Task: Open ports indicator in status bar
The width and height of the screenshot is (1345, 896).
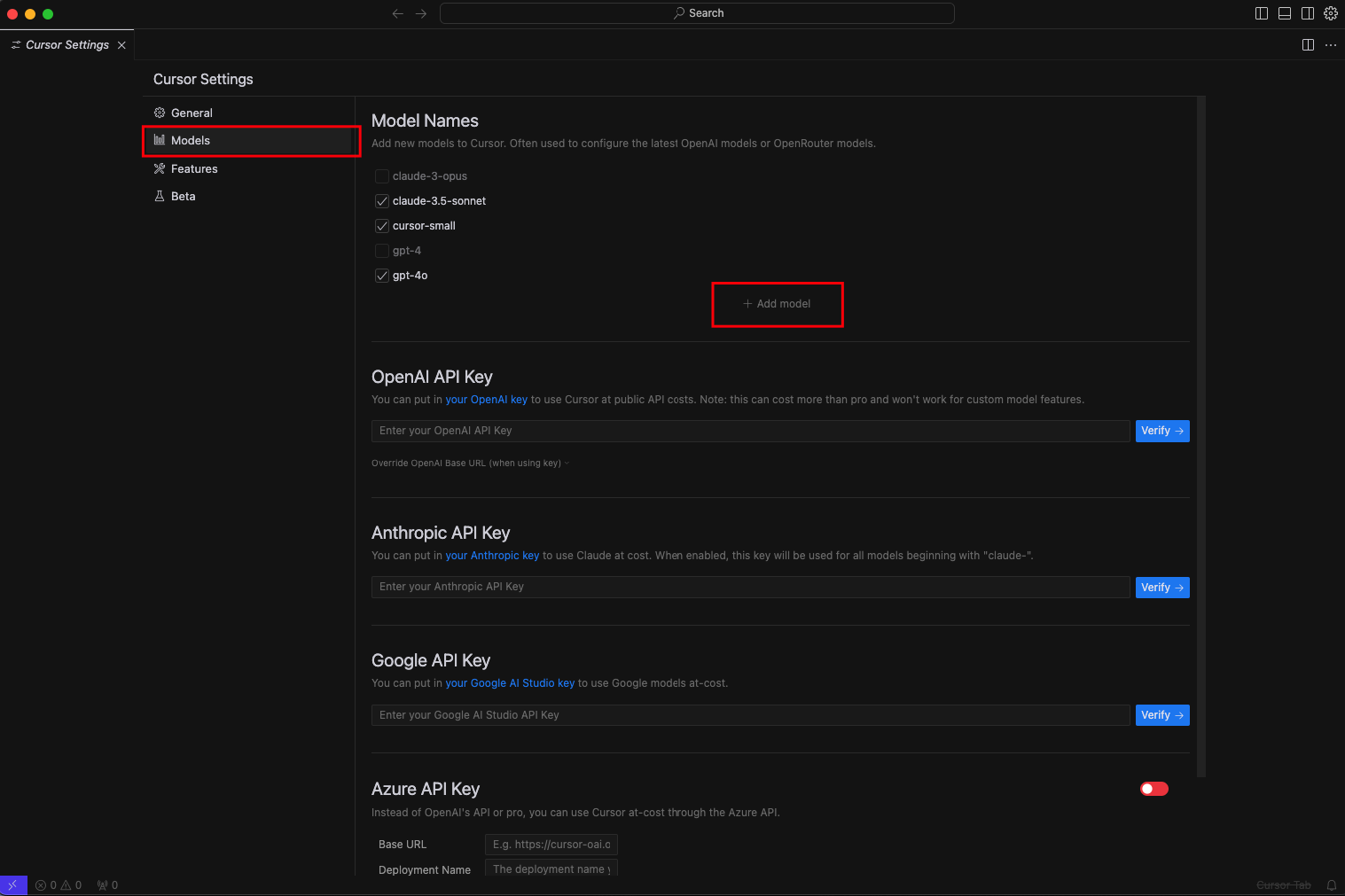Action: pyautogui.click(x=107, y=885)
